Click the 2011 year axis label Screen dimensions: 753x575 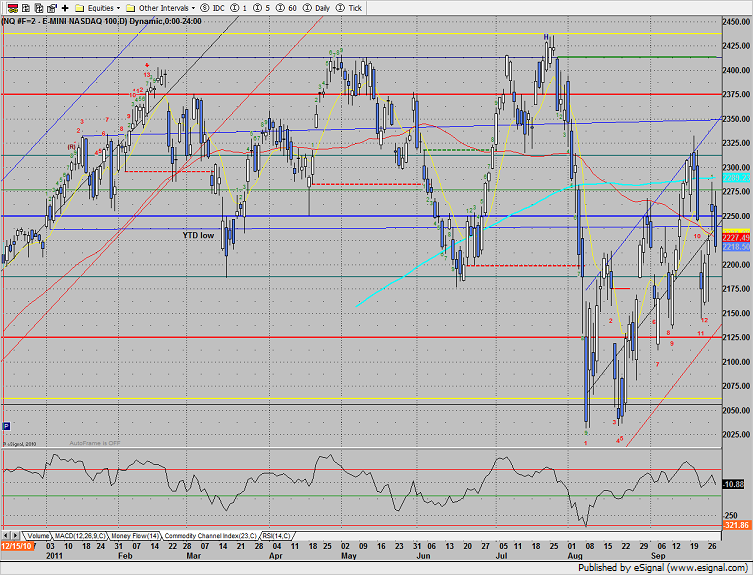pyautogui.click(x=54, y=556)
